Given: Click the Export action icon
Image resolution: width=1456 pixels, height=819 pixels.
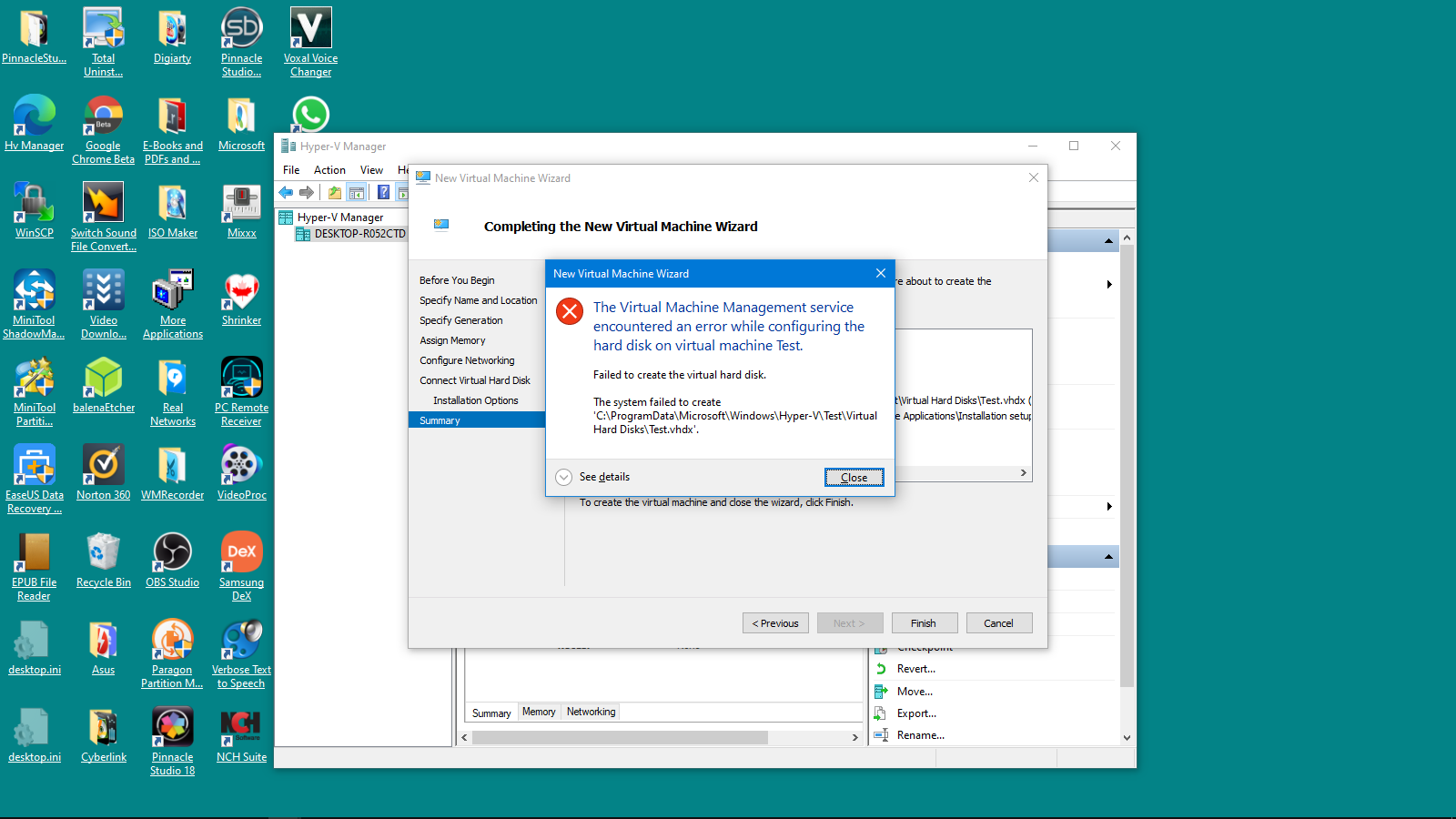Looking at the screenshot, I should [x=881, y=713].
